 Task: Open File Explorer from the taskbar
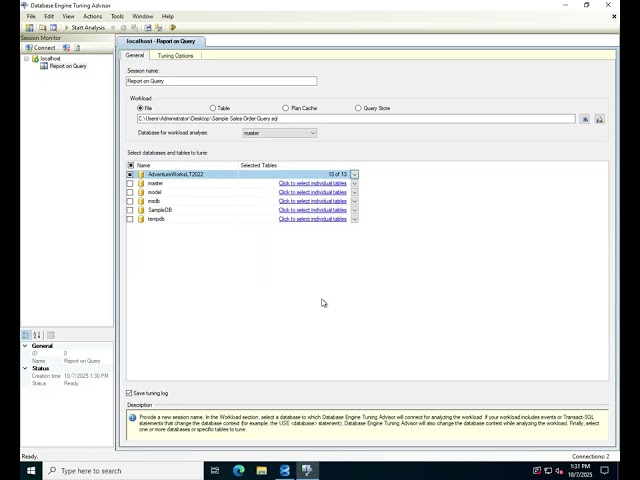(262, 471)
